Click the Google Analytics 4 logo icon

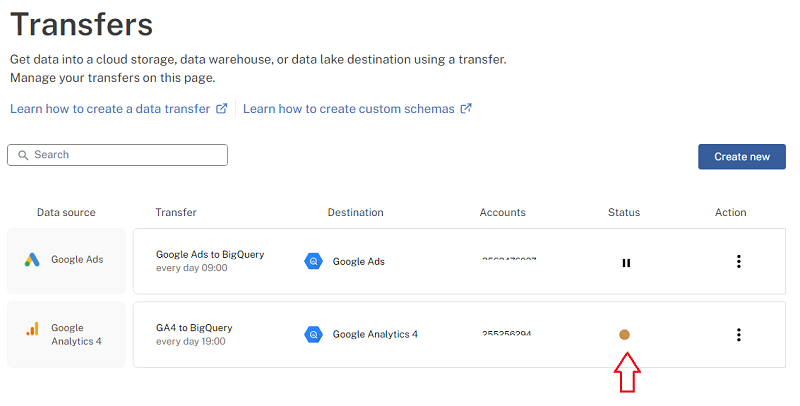coord(32,328)
